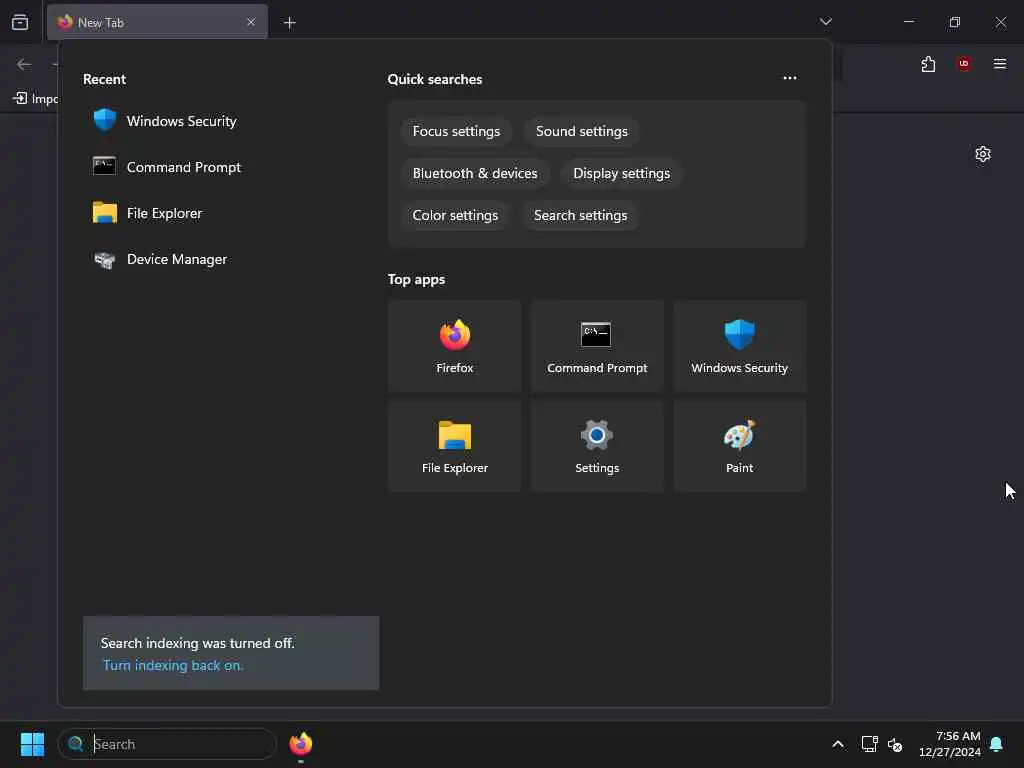
Task: Launch Command Prompt tile in Top apps
Action: click(x=597, y=346)
